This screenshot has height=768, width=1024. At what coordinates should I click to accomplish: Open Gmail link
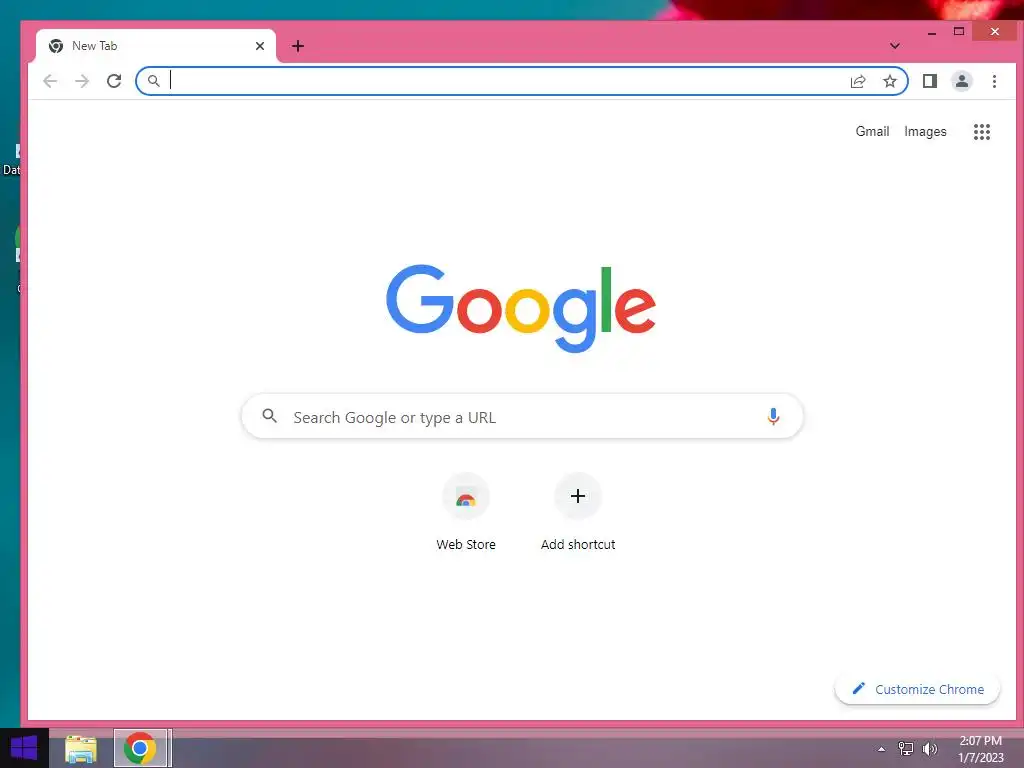pos(872,131)
